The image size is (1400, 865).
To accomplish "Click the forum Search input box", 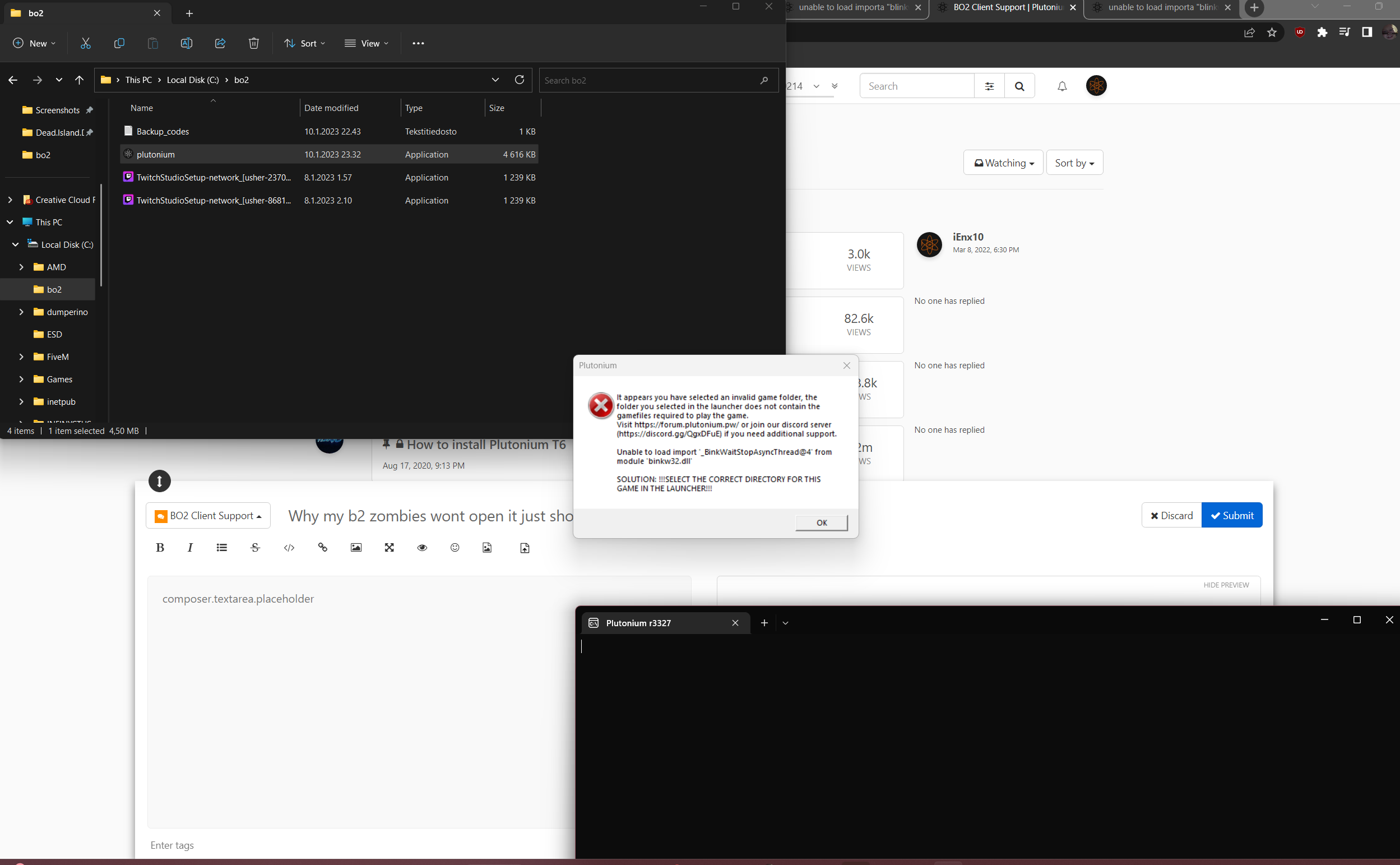I will click(917, 86).
